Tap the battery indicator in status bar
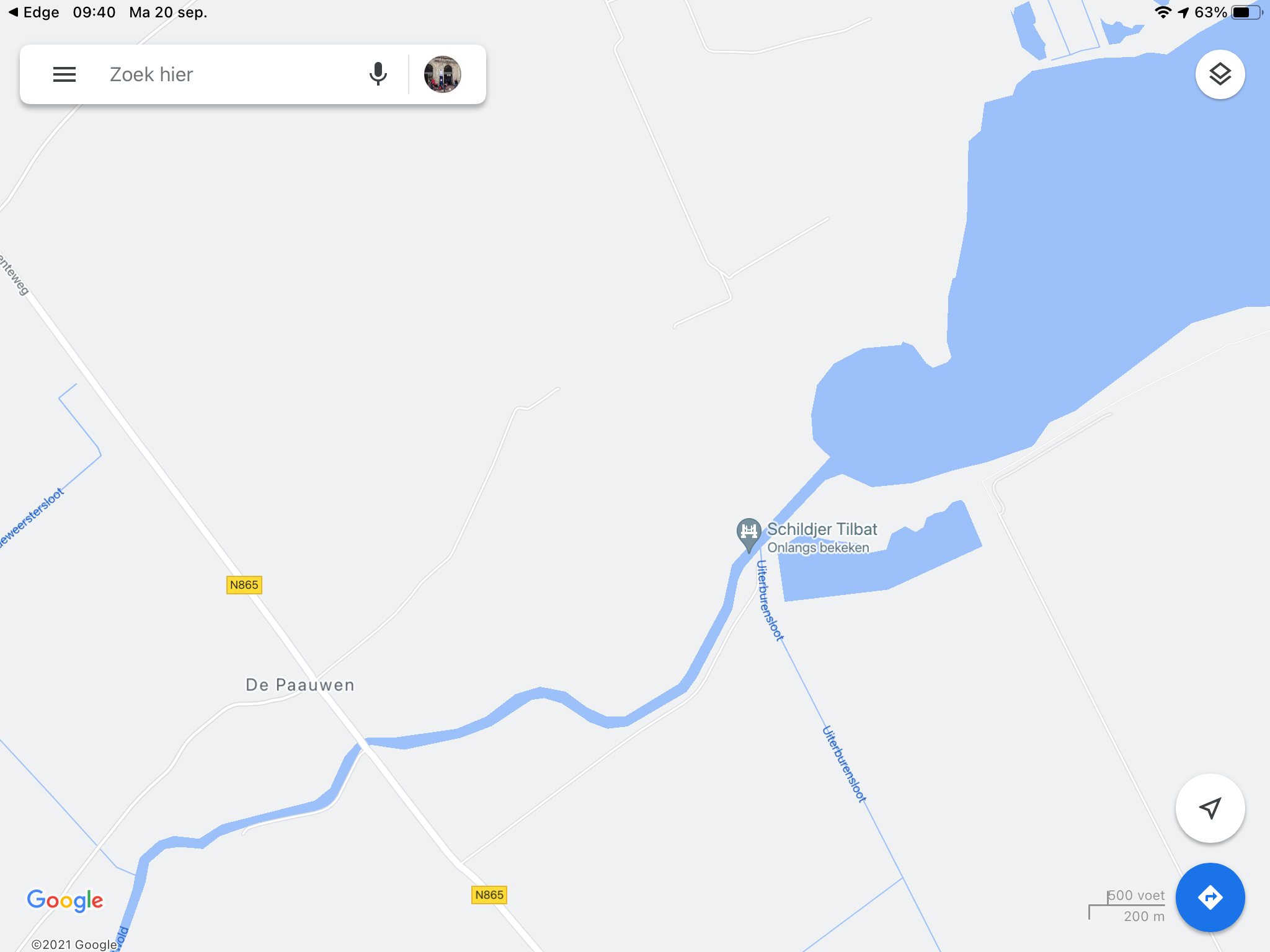Screen dimensions: 1270x952 pos(1246,12)
